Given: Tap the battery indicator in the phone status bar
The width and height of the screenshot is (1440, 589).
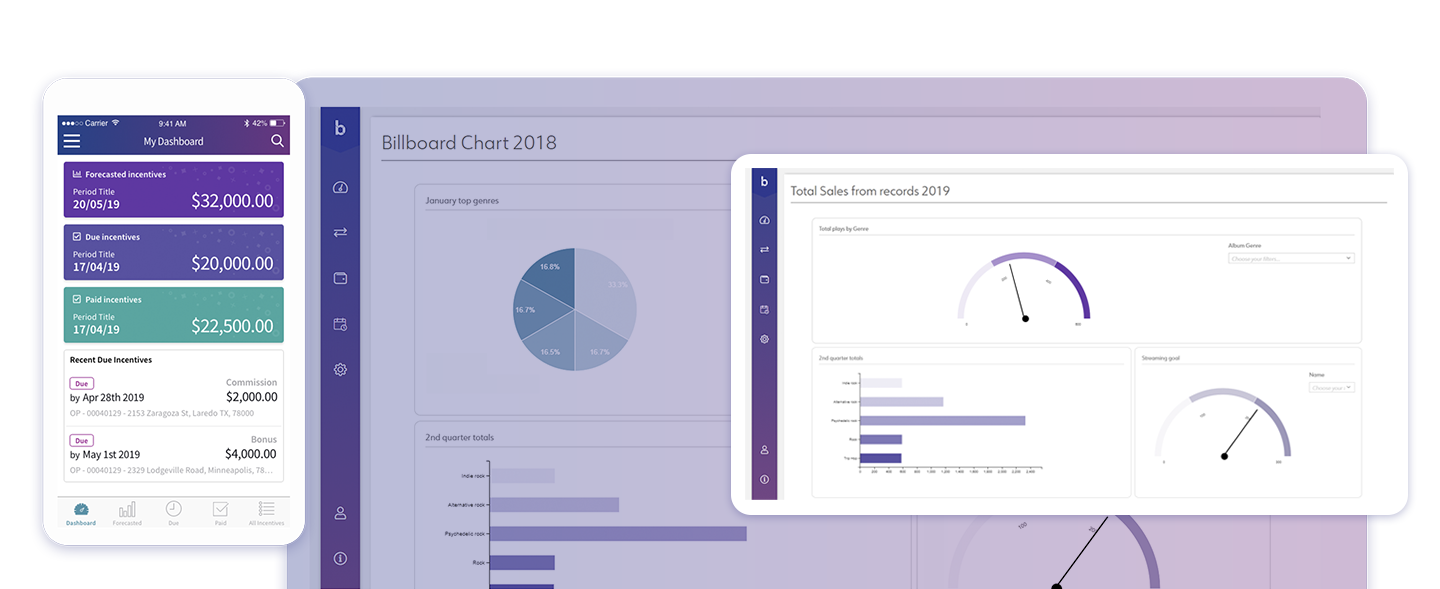Looking at the screenshot, I should 279,123.
